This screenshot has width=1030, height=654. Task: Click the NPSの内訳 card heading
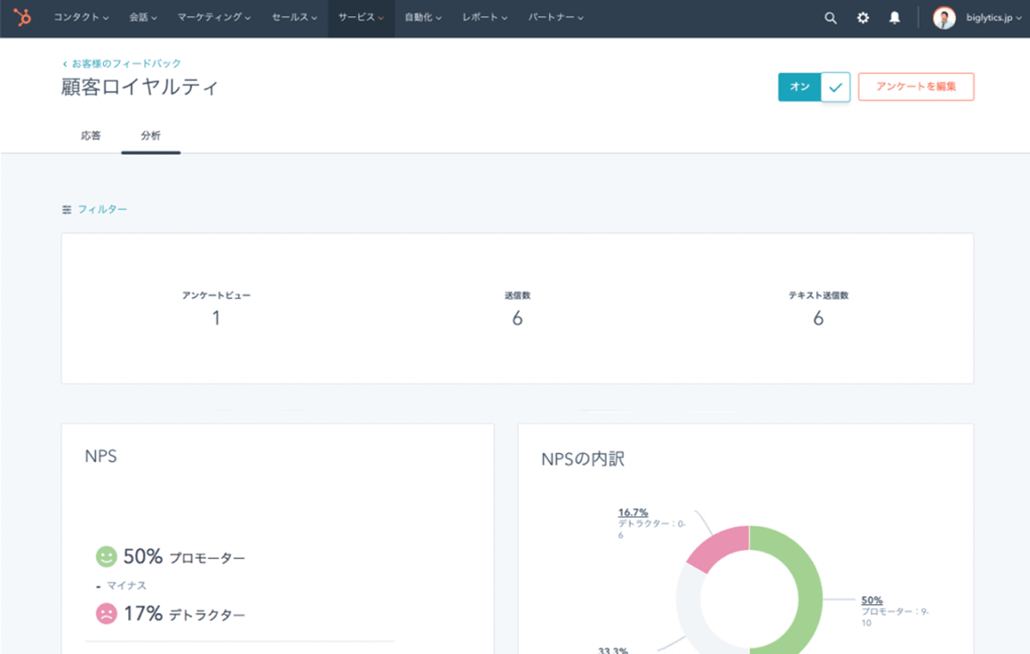point(583,459)
